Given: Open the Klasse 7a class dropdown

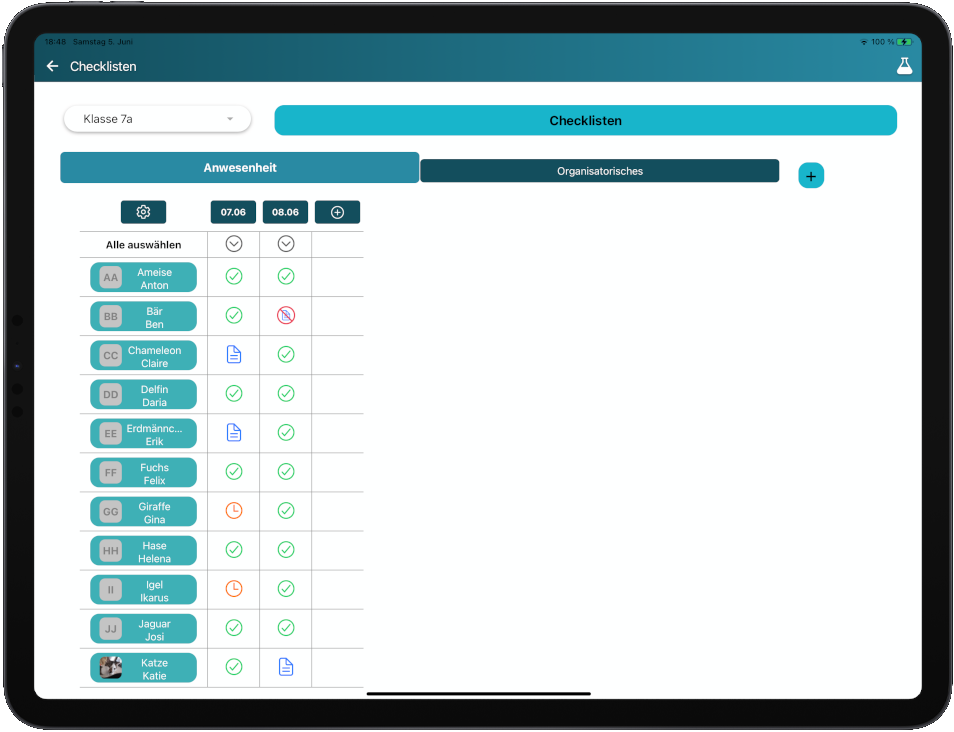Looking at the screenshot, I should [157, 119].
